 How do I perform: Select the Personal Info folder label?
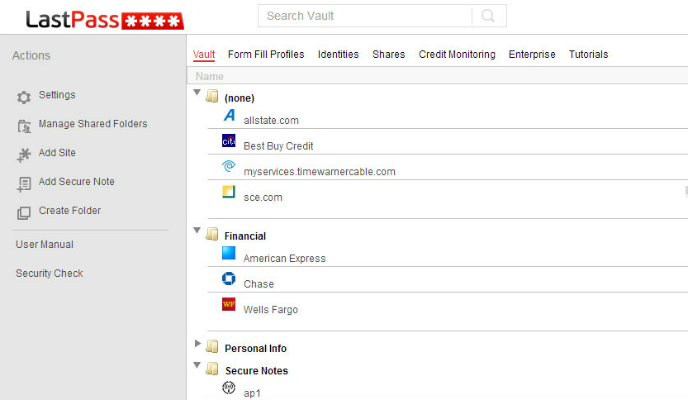pyautogui.click(x=255, y=348)
